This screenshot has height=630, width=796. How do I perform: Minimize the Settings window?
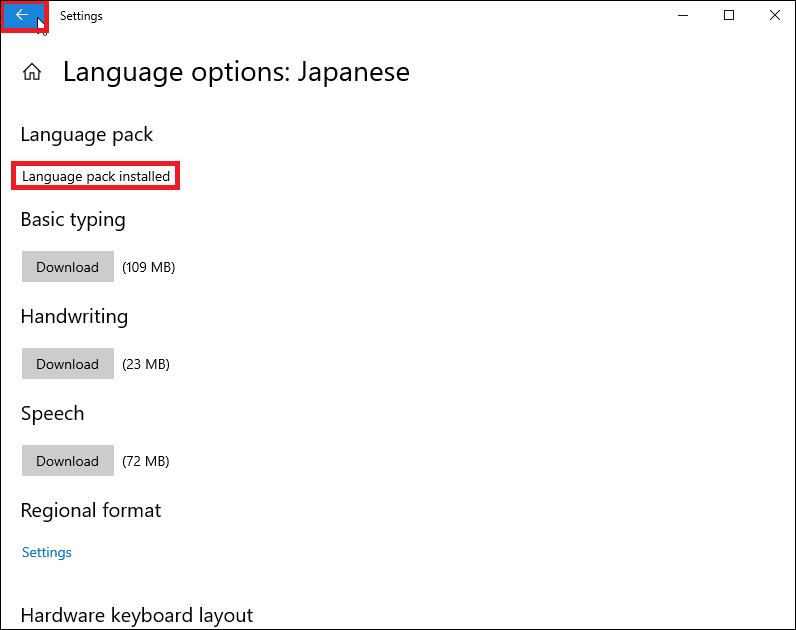pyautogui.click(x=683, y=16)
